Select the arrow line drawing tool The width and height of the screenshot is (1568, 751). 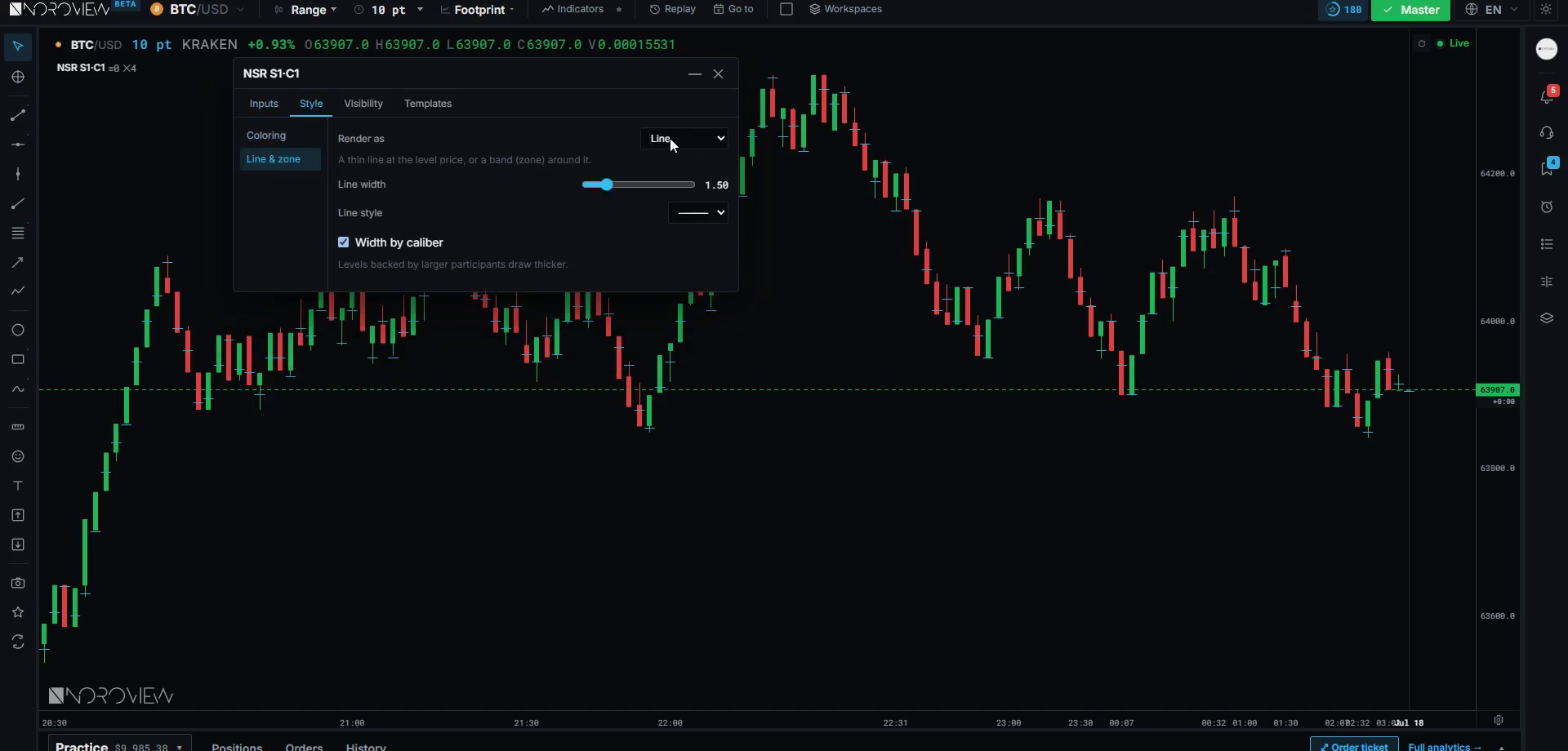[18, 263]
